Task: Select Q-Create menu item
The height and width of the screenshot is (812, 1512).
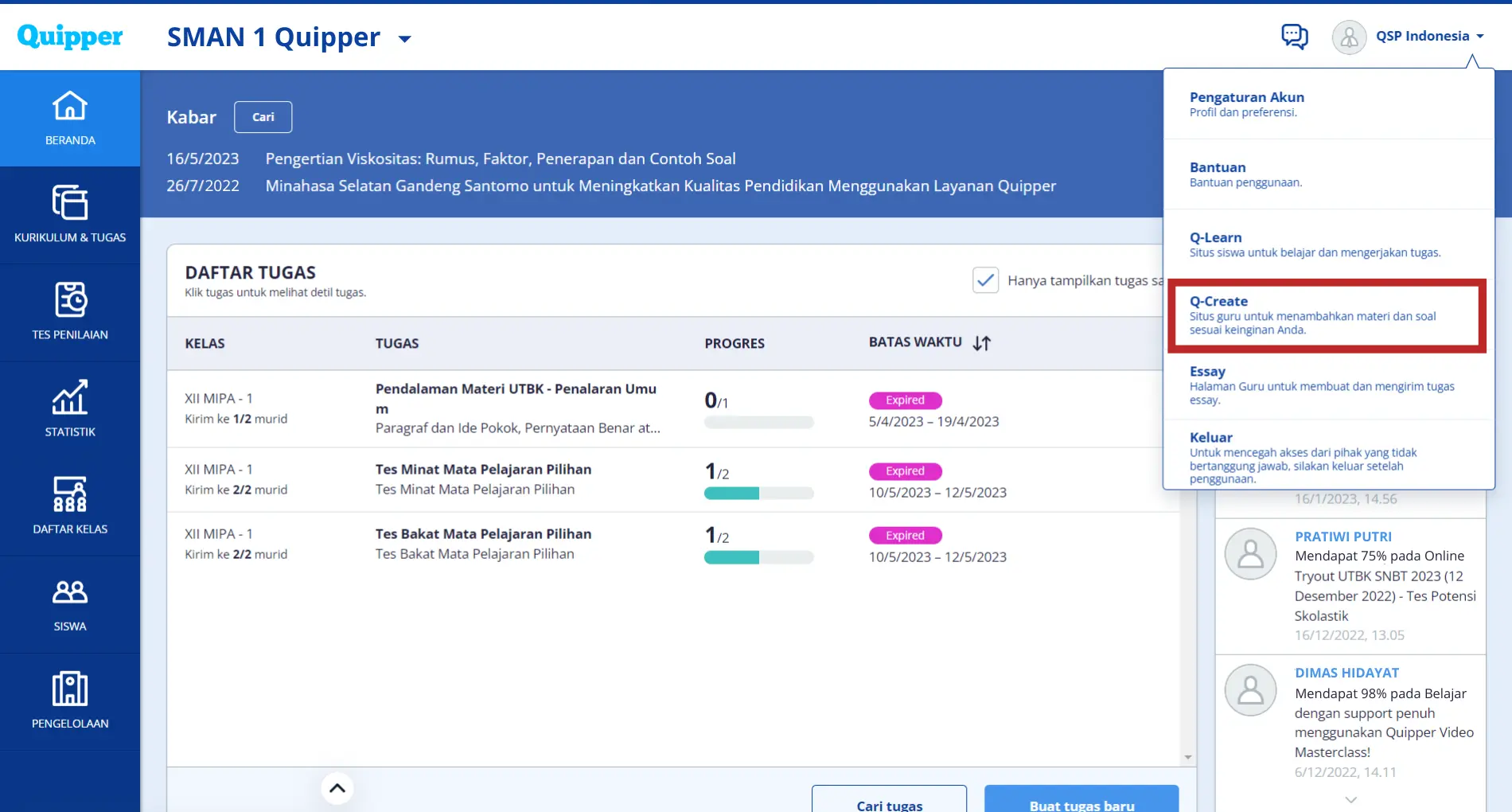Action: pyautogui.click(x=1327, y=315)
